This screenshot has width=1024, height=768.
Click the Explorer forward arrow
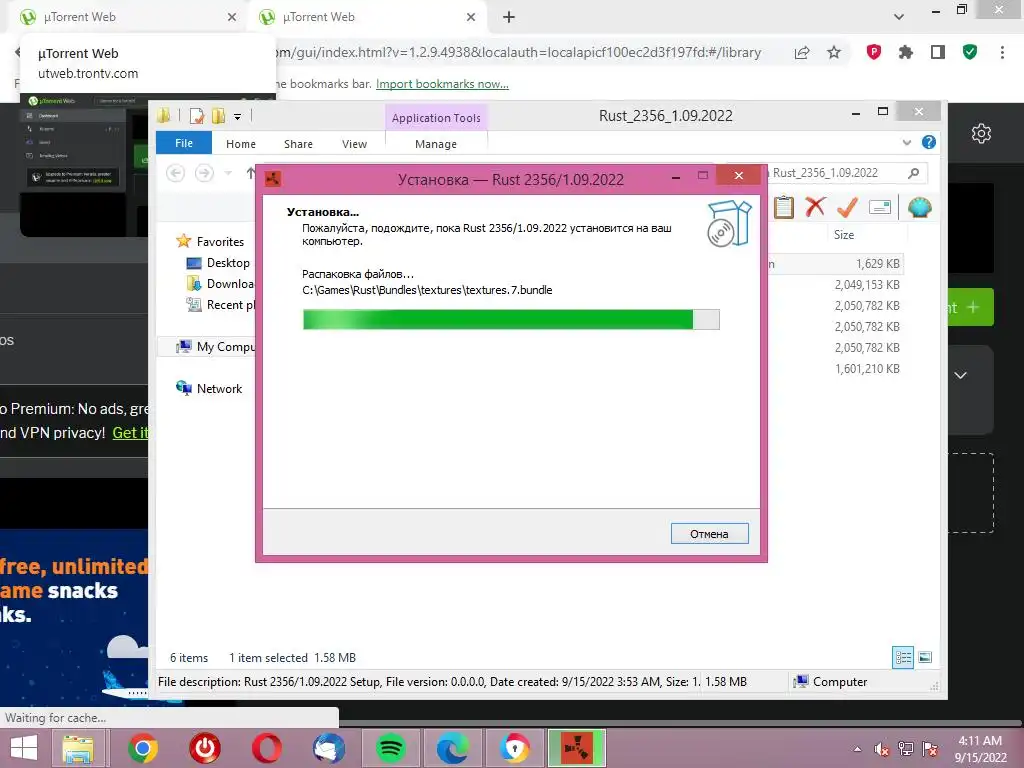pyautogui.click(x=204, y=173)
